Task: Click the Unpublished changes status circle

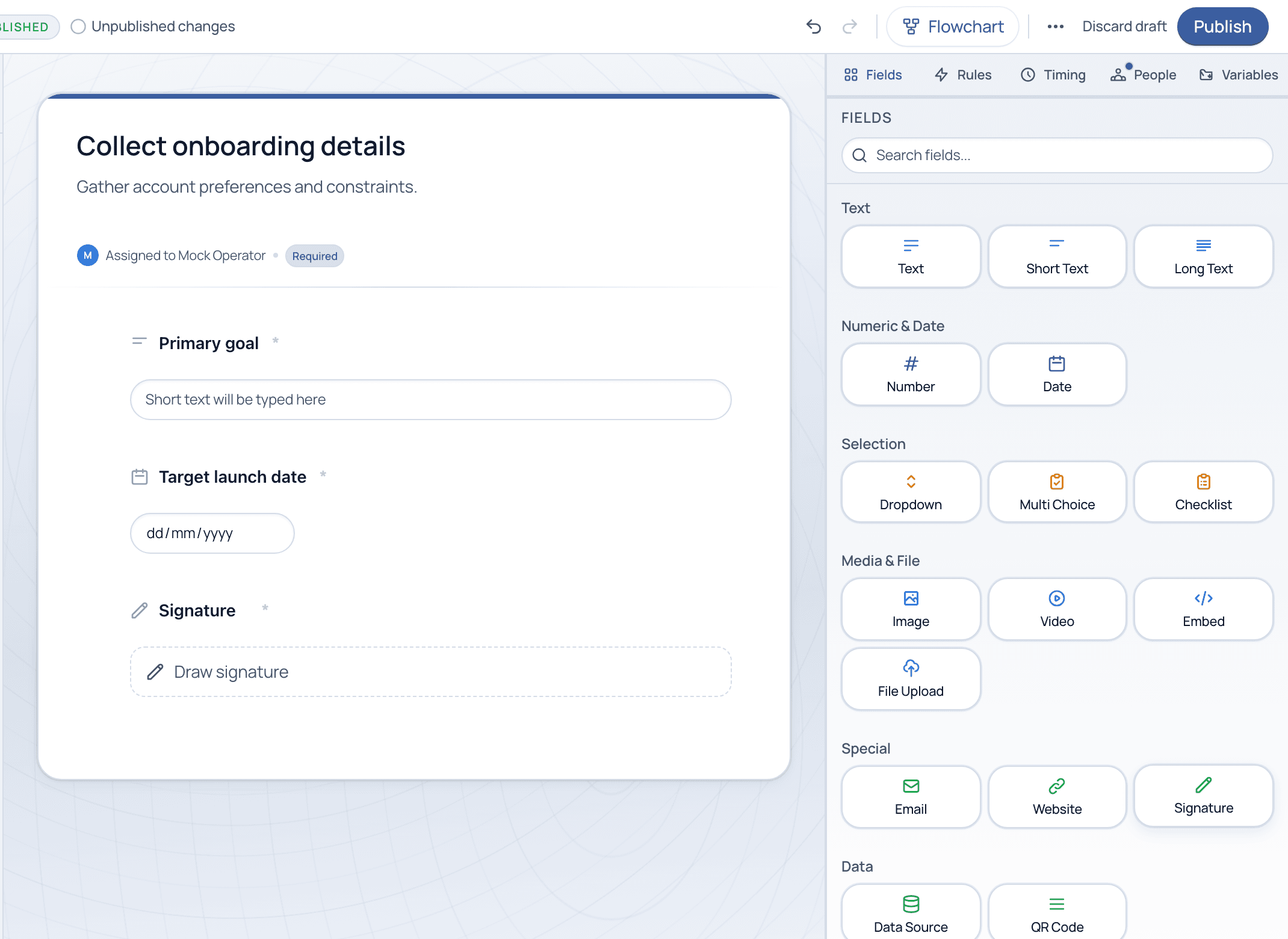Action: pos(78,26)
